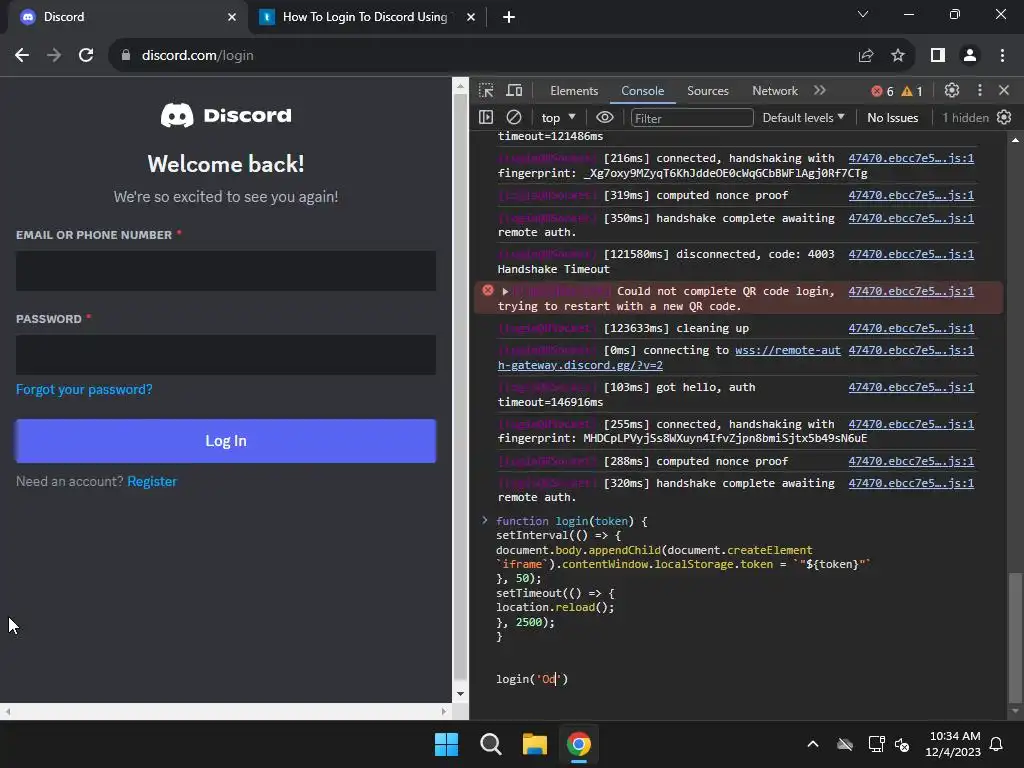Open the DevTools three-dot customize menu
This screenshot has width=1024, height=768.
(980, 91)
